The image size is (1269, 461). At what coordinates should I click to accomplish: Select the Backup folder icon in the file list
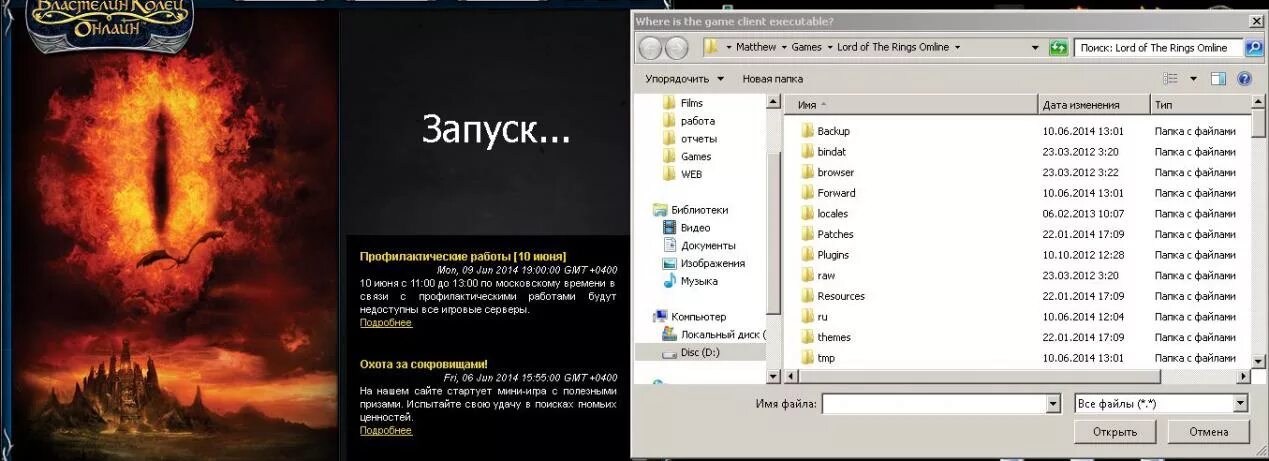pos(808,131)
